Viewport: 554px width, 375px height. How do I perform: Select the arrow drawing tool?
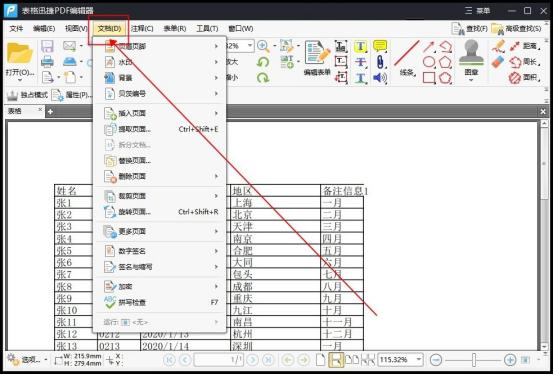click(x=429, y=46)
